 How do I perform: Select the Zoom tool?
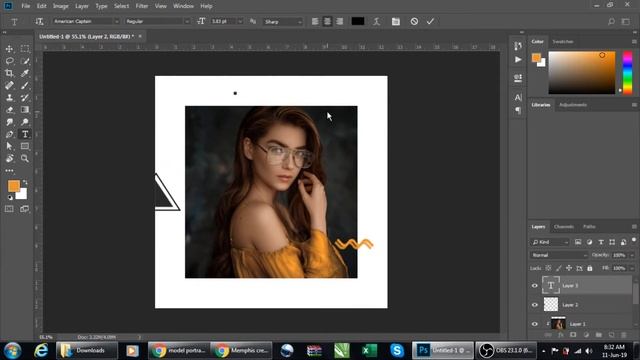coord(25,158)
